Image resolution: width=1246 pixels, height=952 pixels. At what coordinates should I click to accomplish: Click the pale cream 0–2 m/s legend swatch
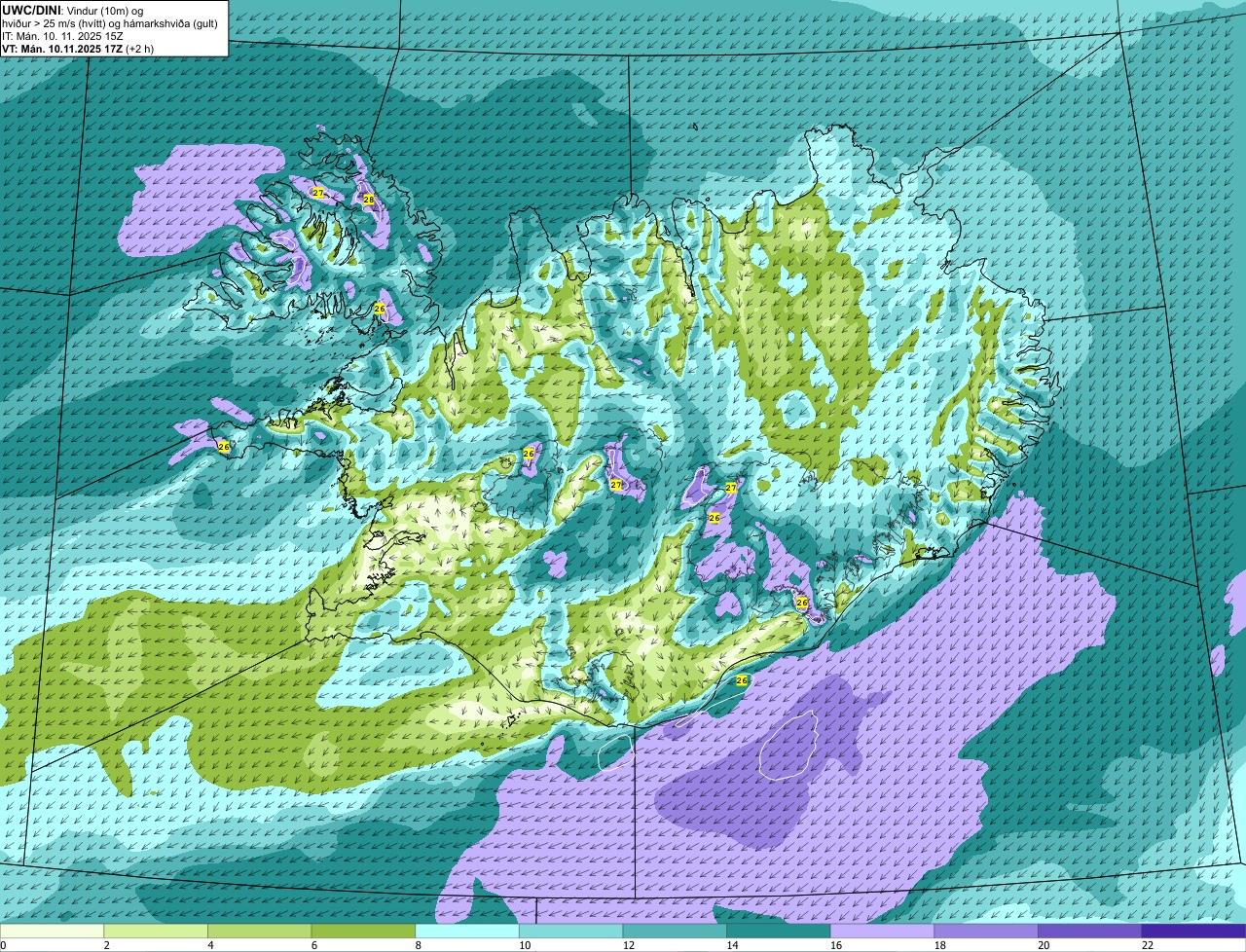(x=52, y=931)
